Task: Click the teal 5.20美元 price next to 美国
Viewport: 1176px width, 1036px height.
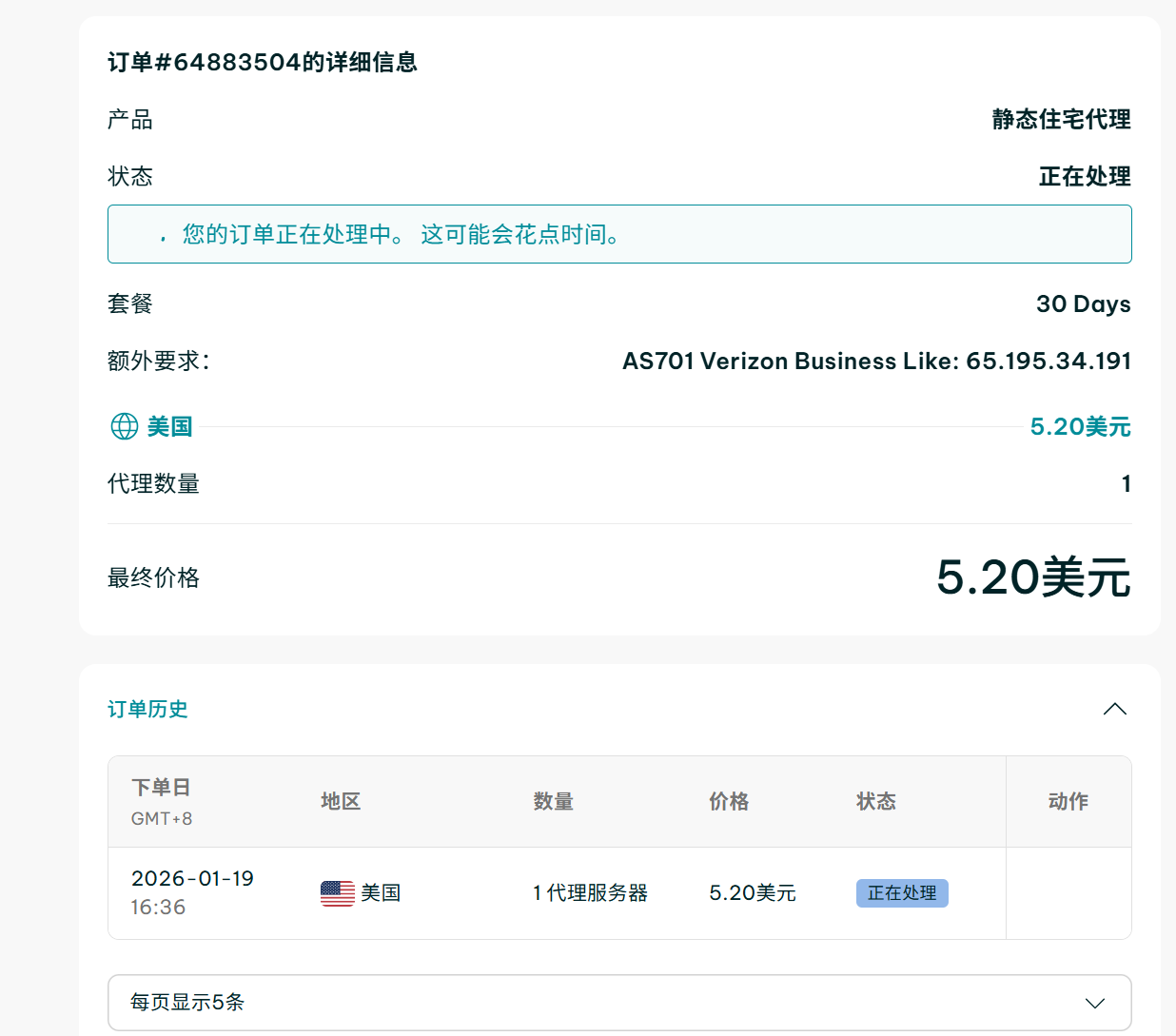Action: click(1081, 426)
